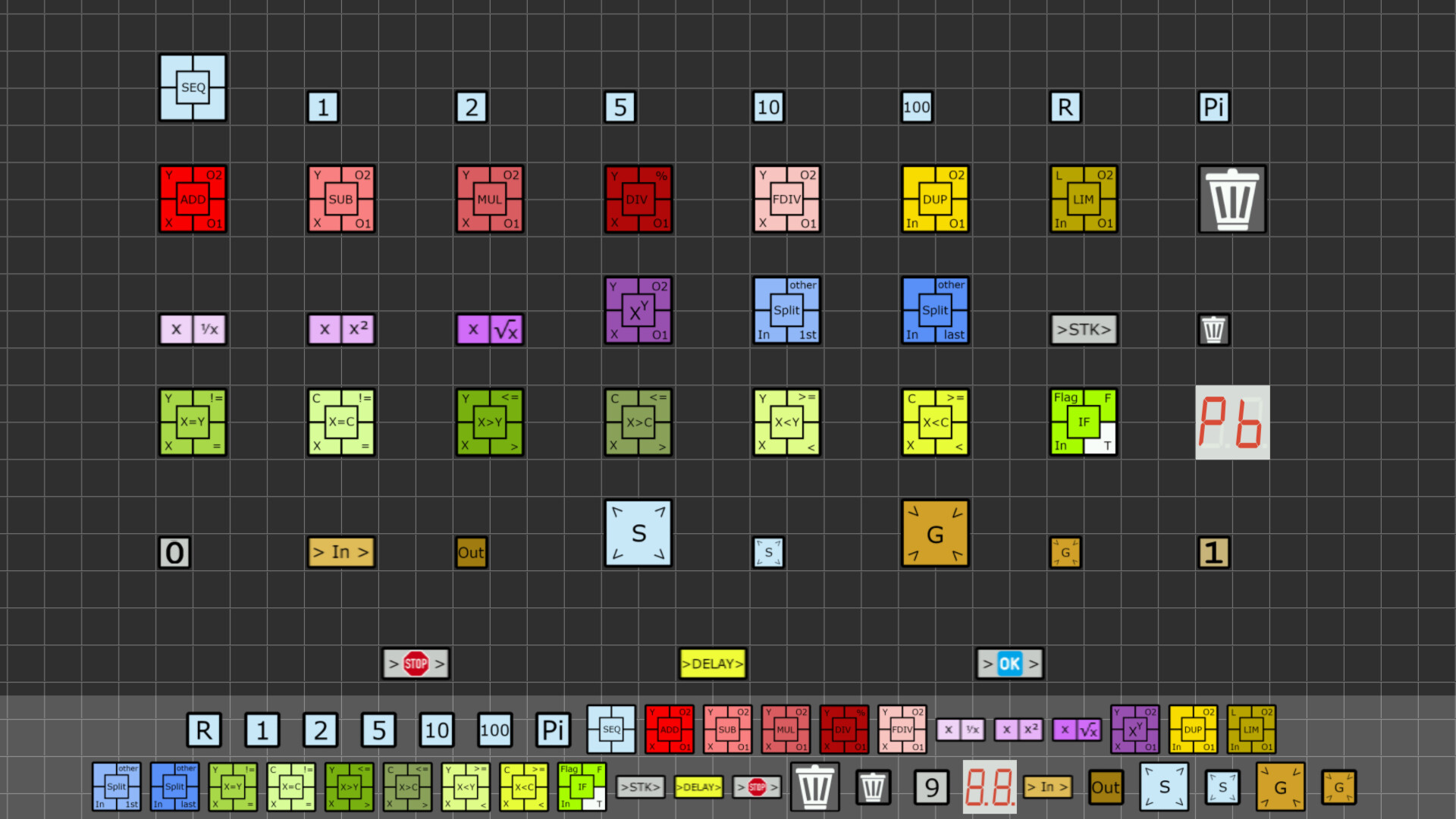
Task: Select the canvas STK block
Action: [1083, 329]
